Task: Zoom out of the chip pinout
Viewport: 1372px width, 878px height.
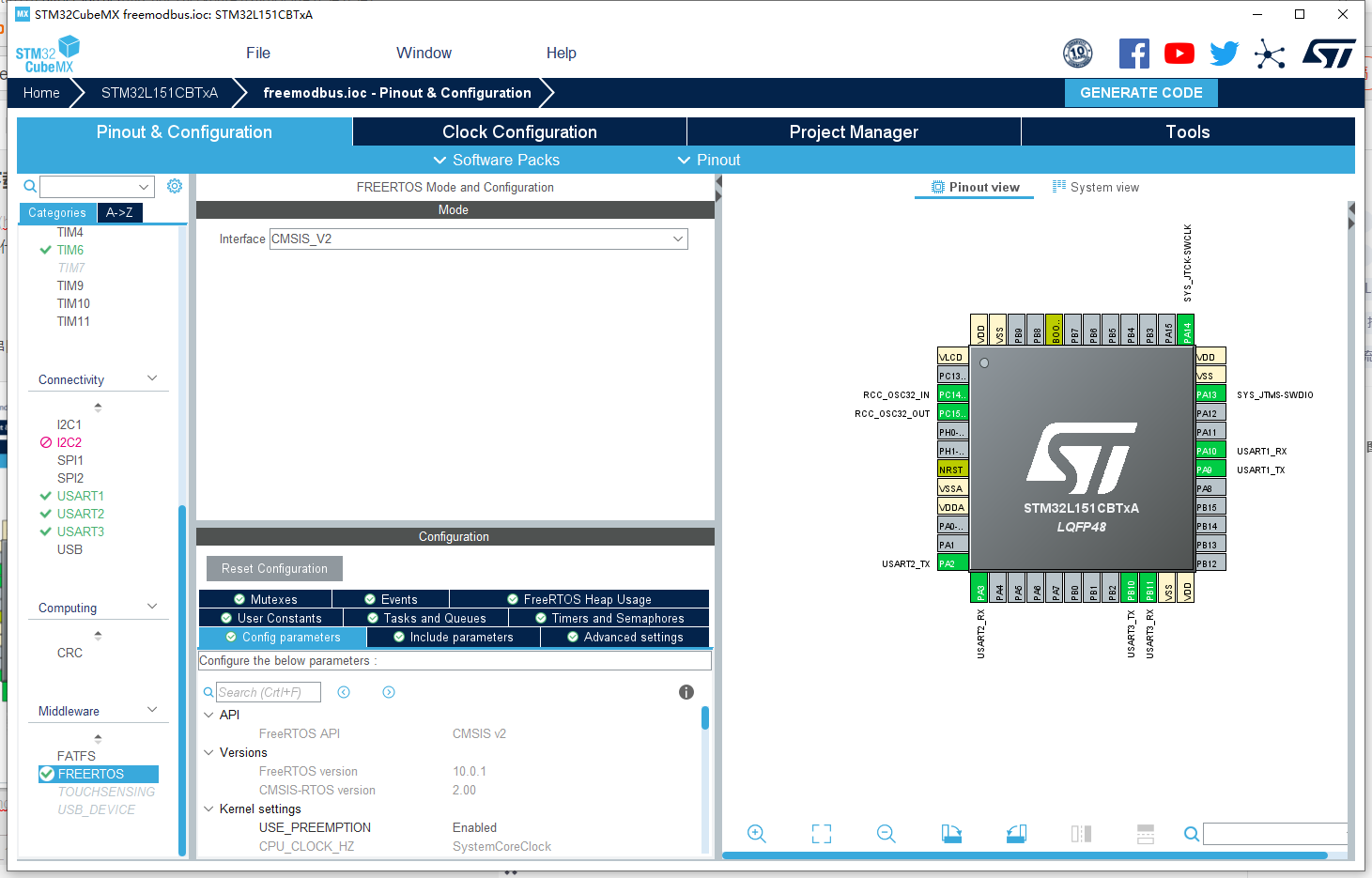Action: (x=886, y=833)
